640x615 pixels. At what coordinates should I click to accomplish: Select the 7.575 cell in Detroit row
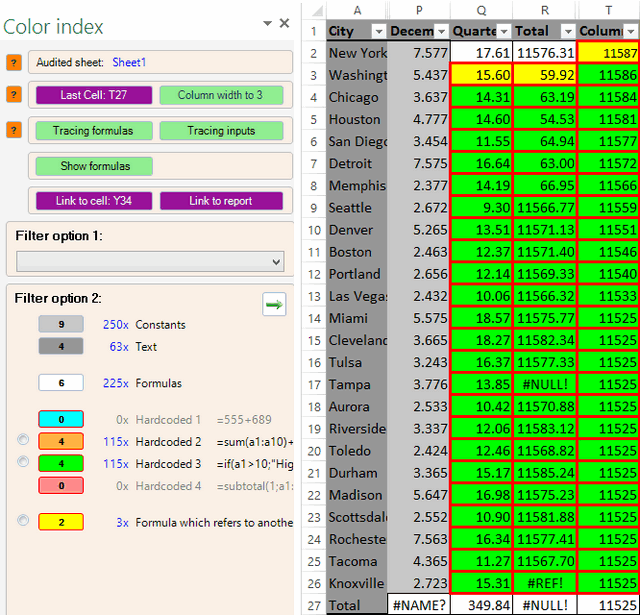(x=419, y=164)
